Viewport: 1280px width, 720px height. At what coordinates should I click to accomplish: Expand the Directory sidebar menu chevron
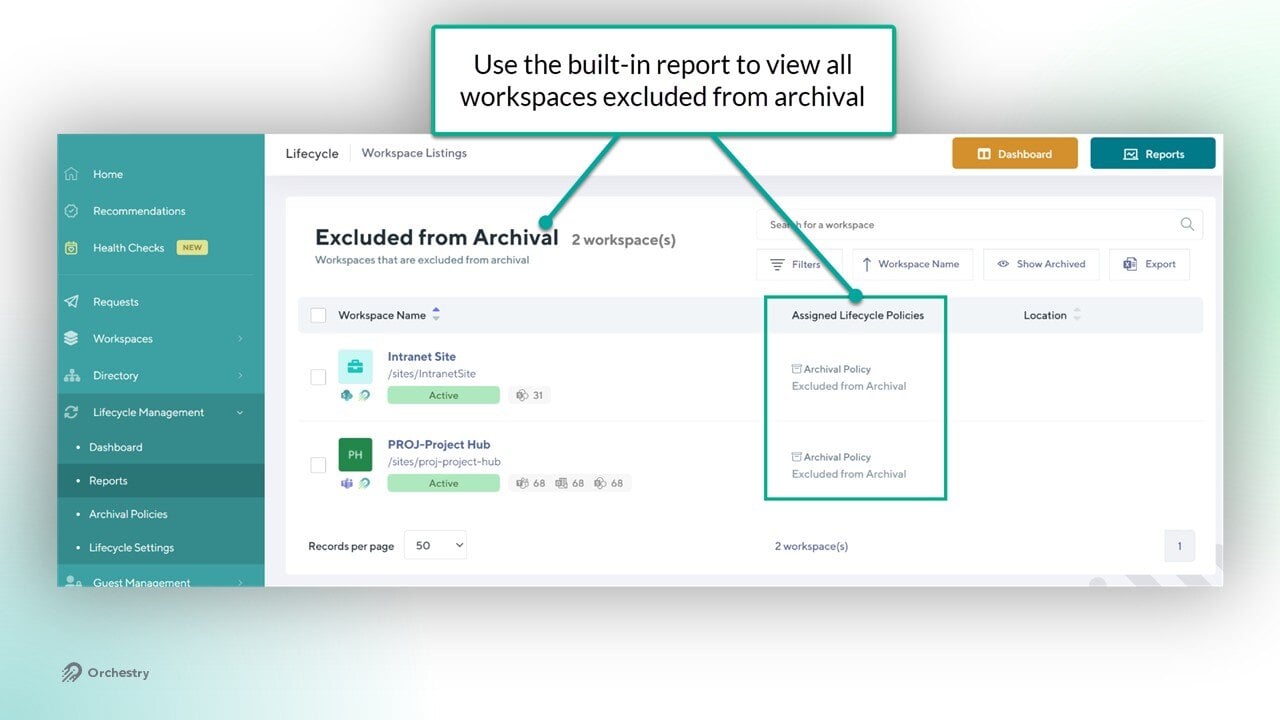(240, 376)
